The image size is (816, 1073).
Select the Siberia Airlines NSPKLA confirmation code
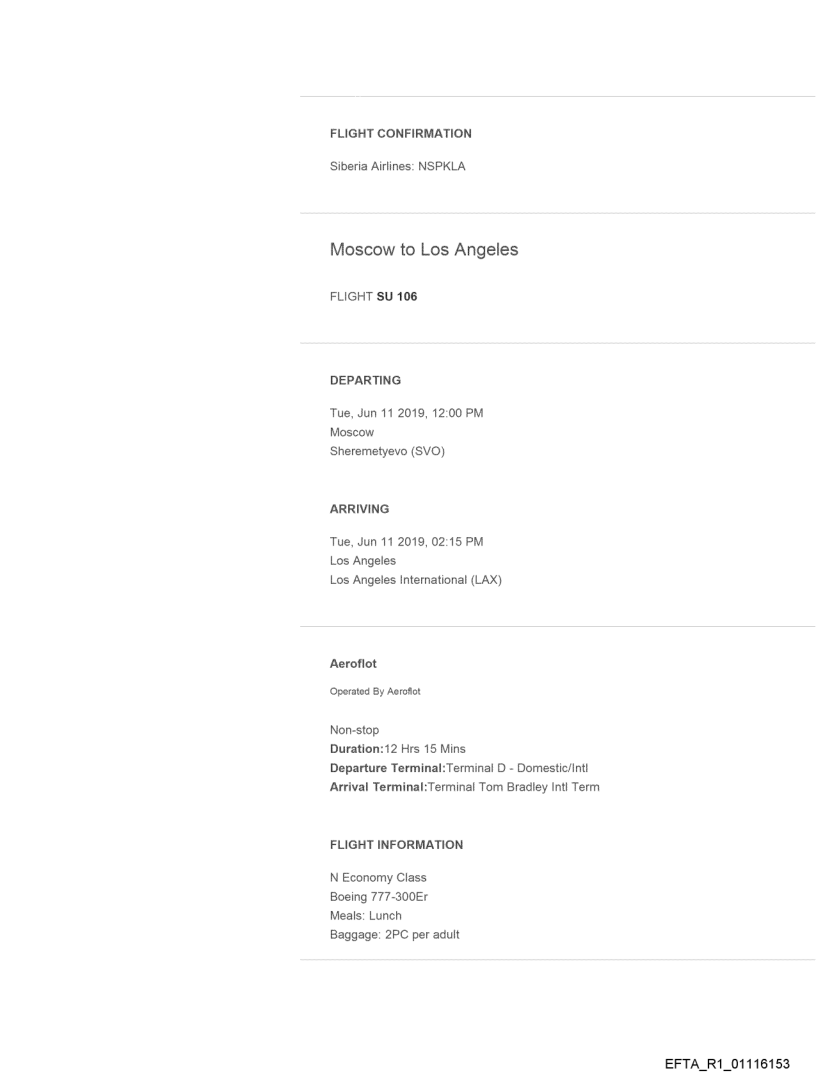(397, 167)
